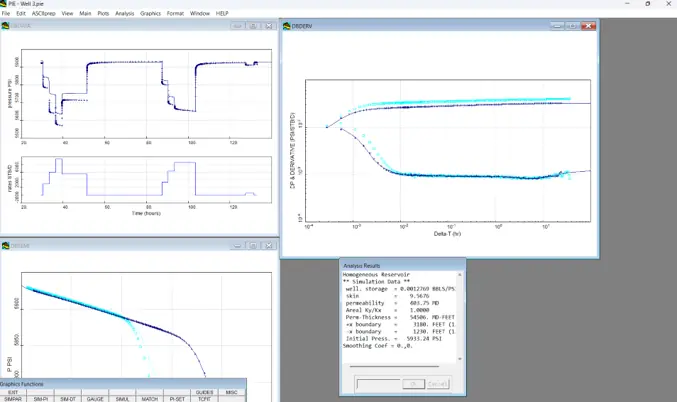
Task: Maximize the DBDERV derivative plot window
Action: (x=573, y=26)
